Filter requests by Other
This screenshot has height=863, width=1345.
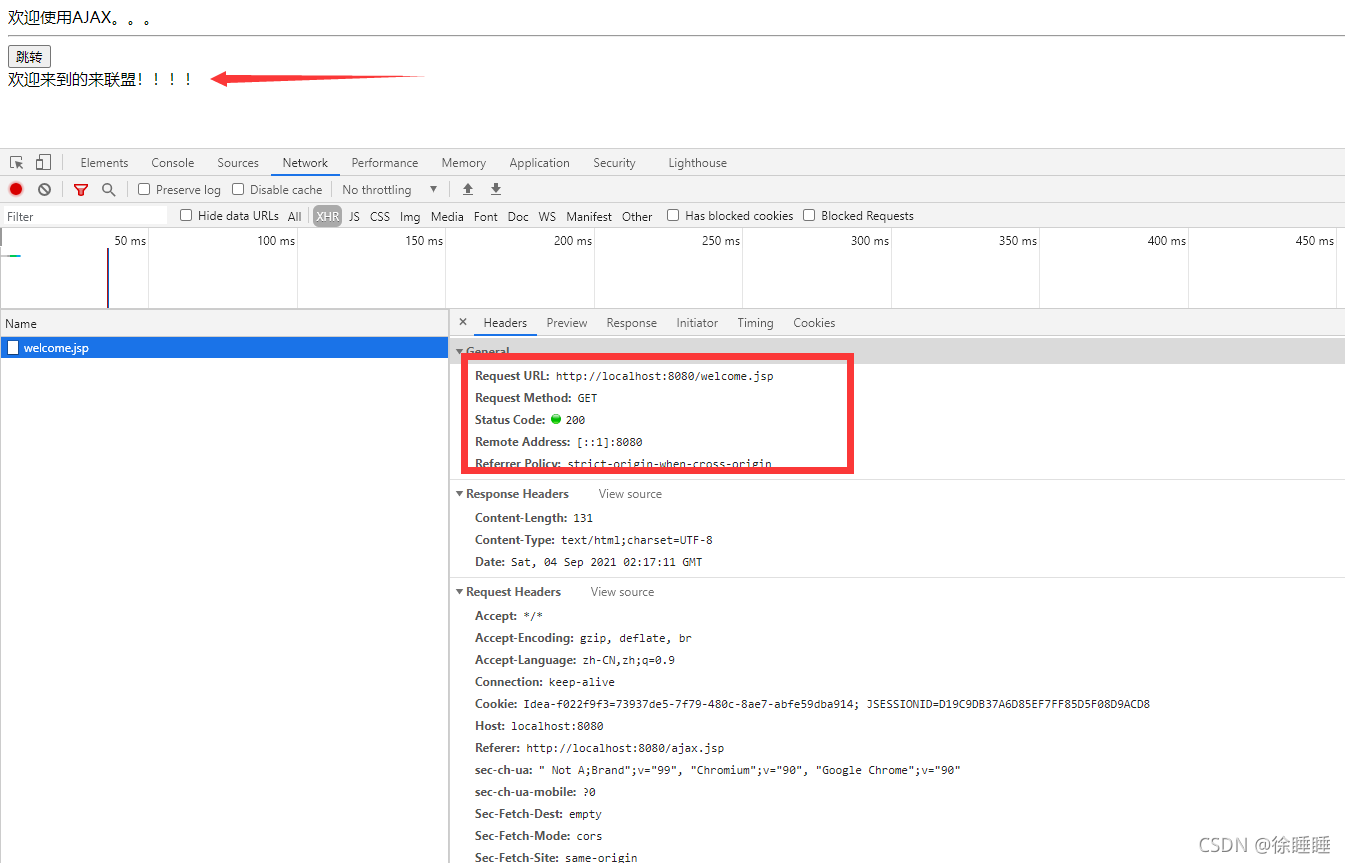tap(637, 216)
